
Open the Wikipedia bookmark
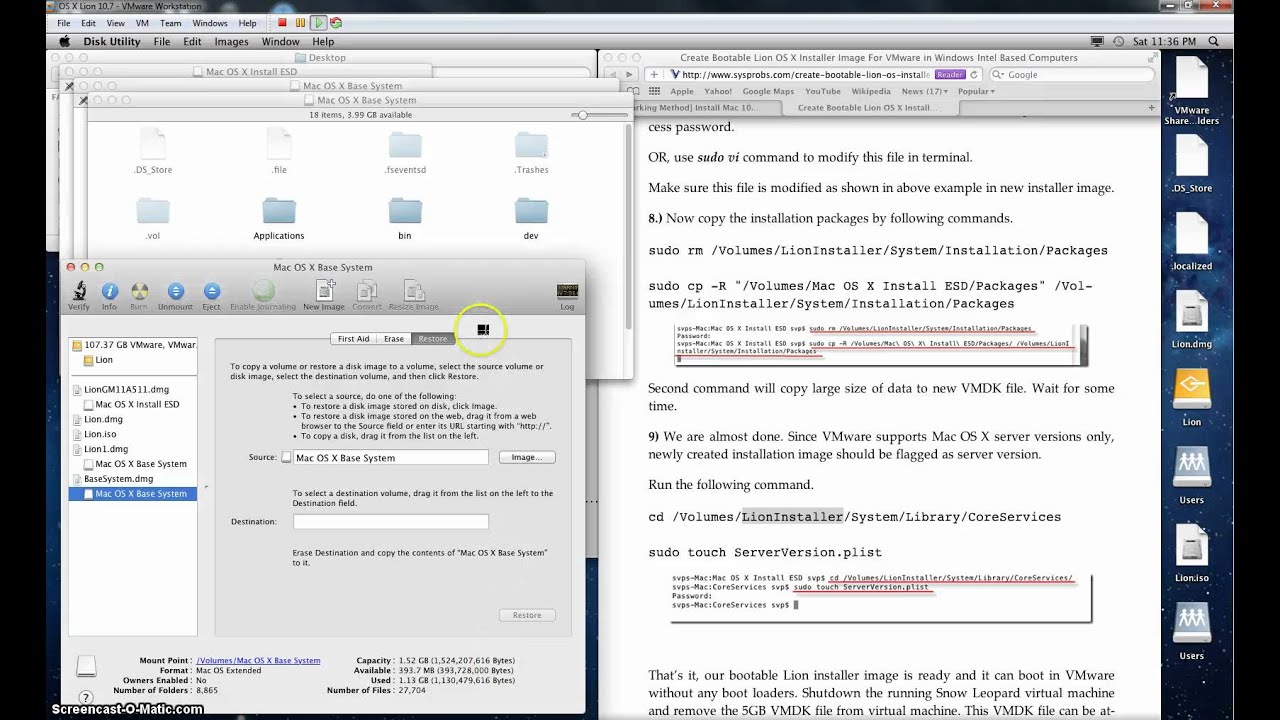tap(871, 91)
